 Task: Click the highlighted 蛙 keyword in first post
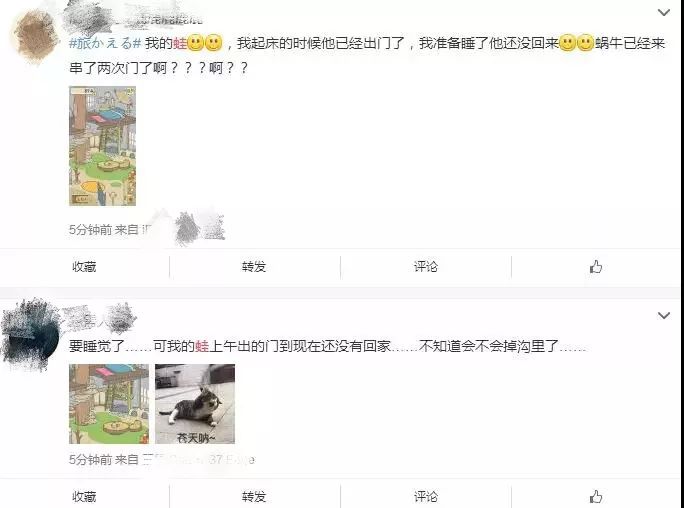coord(180,43)
